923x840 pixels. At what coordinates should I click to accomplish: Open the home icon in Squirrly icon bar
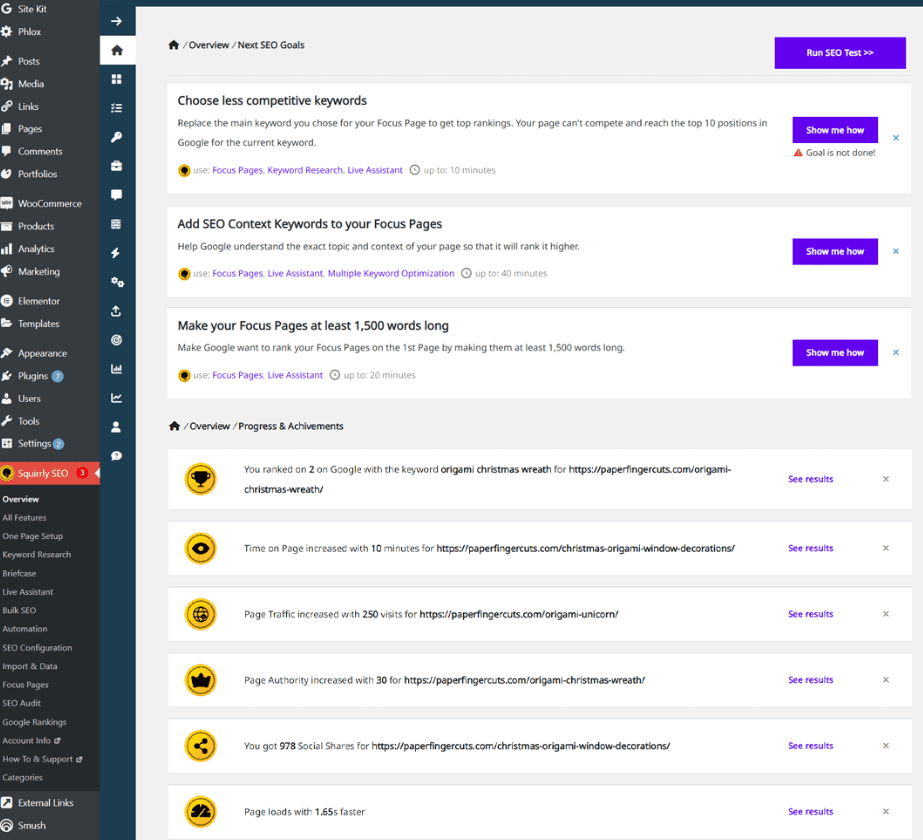(x=117, y=50)
